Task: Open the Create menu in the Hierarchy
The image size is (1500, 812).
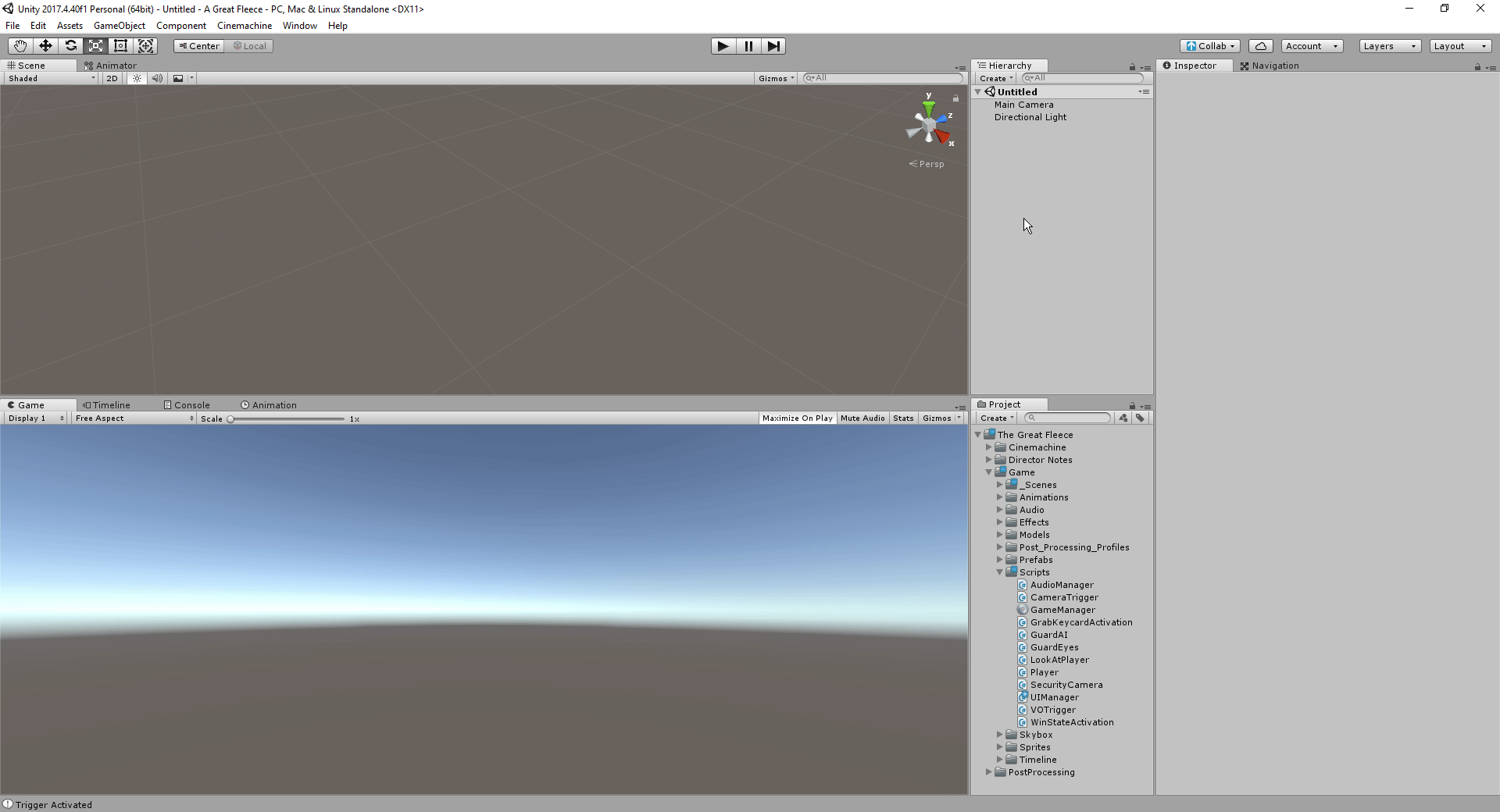Action: click(x=995, y=78)
